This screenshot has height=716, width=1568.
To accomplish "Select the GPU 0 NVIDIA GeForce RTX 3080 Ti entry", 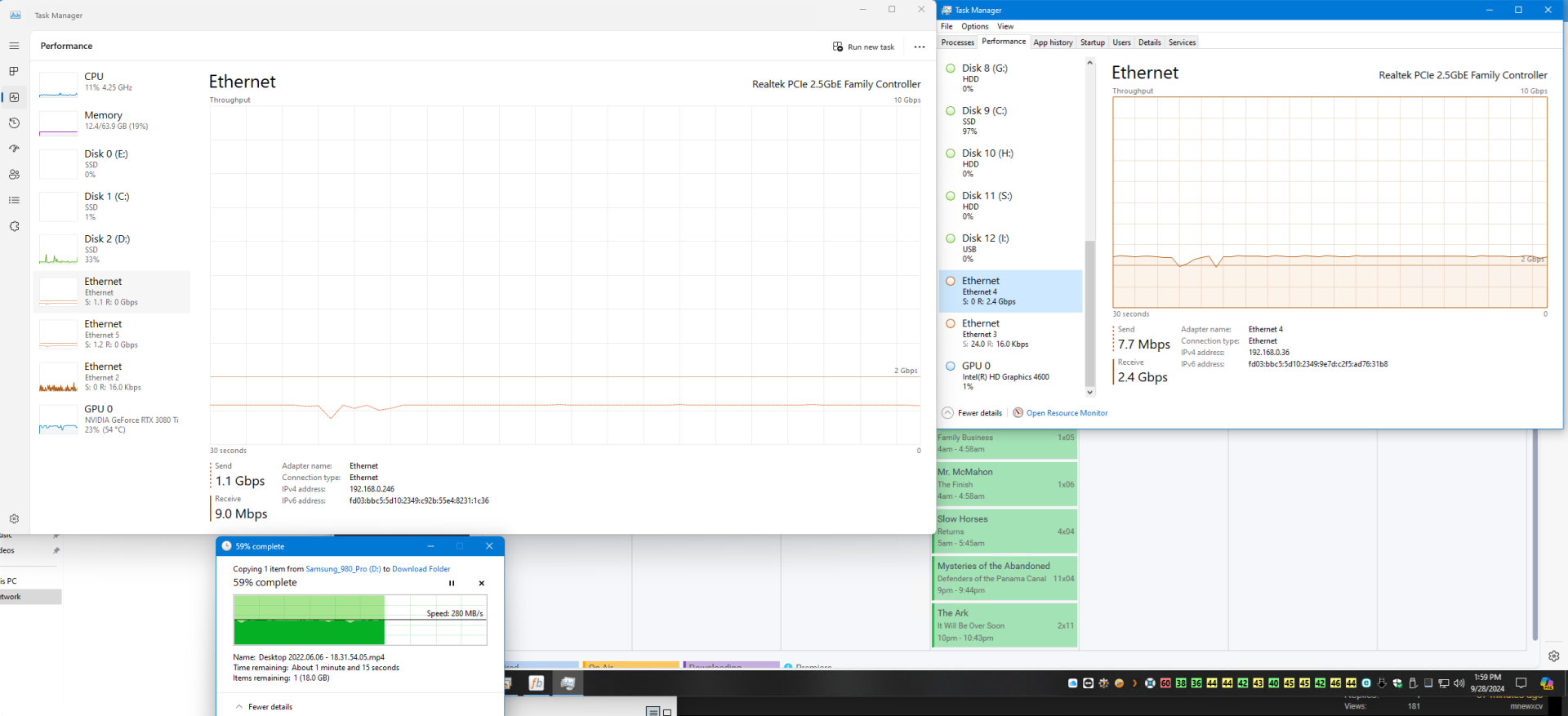I will [114, 419].
